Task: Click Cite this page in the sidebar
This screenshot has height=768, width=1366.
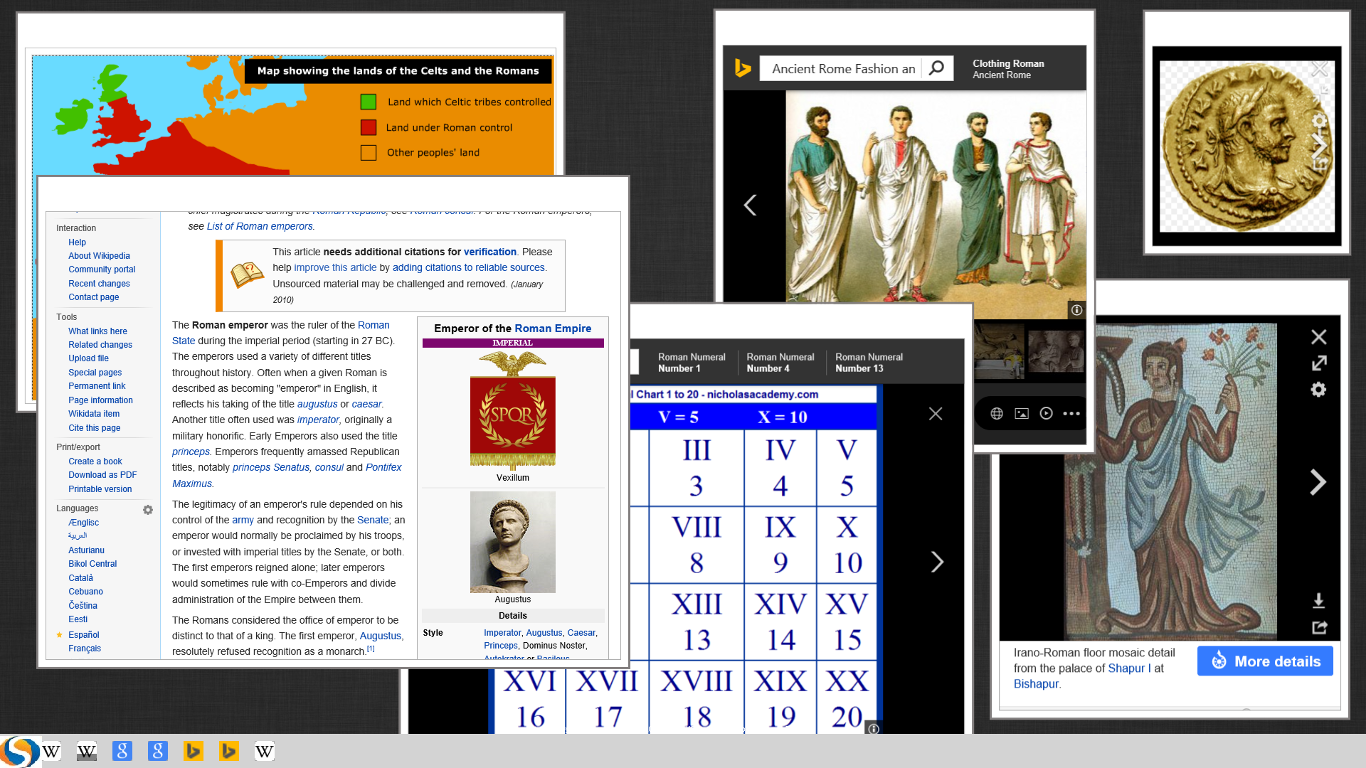Action: point(94,428)
